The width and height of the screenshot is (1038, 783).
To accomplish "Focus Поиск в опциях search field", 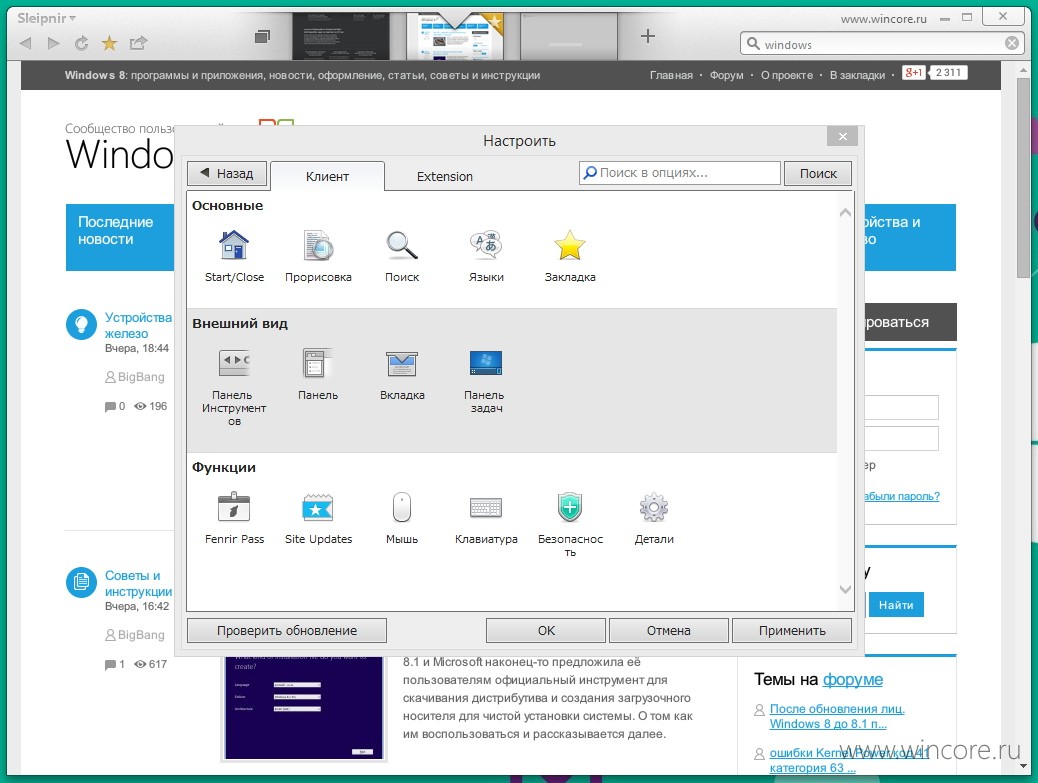I will pos(680,173).
